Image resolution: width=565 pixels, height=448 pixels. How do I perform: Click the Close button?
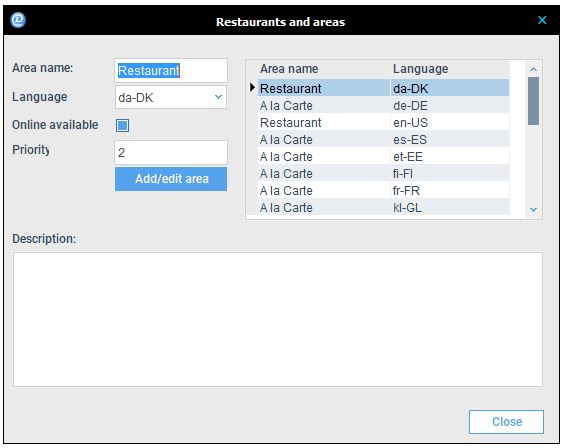click(506, 422)
